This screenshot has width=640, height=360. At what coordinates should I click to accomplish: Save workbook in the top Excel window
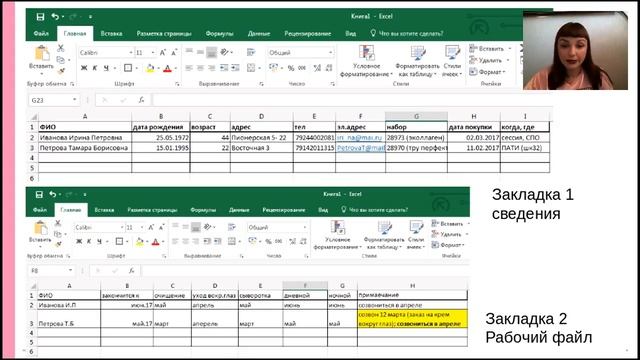tap(40, 17)
